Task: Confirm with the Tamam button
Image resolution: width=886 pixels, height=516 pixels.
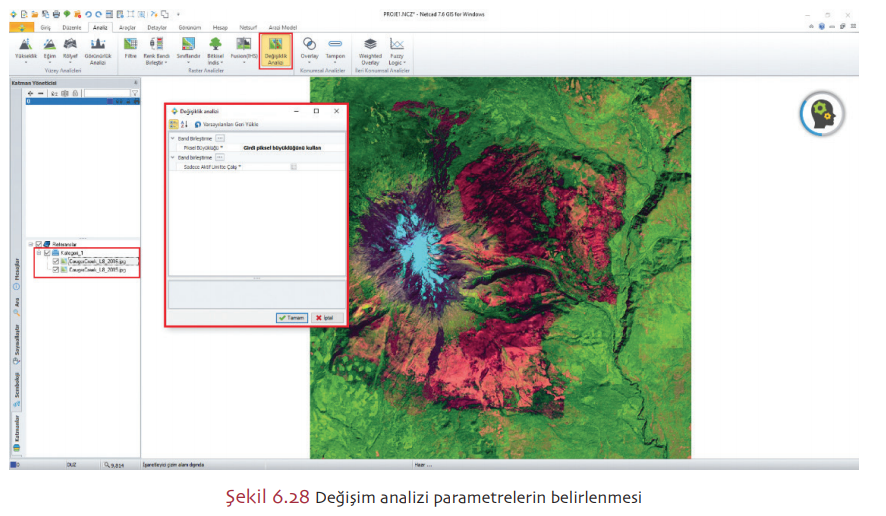Action: coord(291,317)
